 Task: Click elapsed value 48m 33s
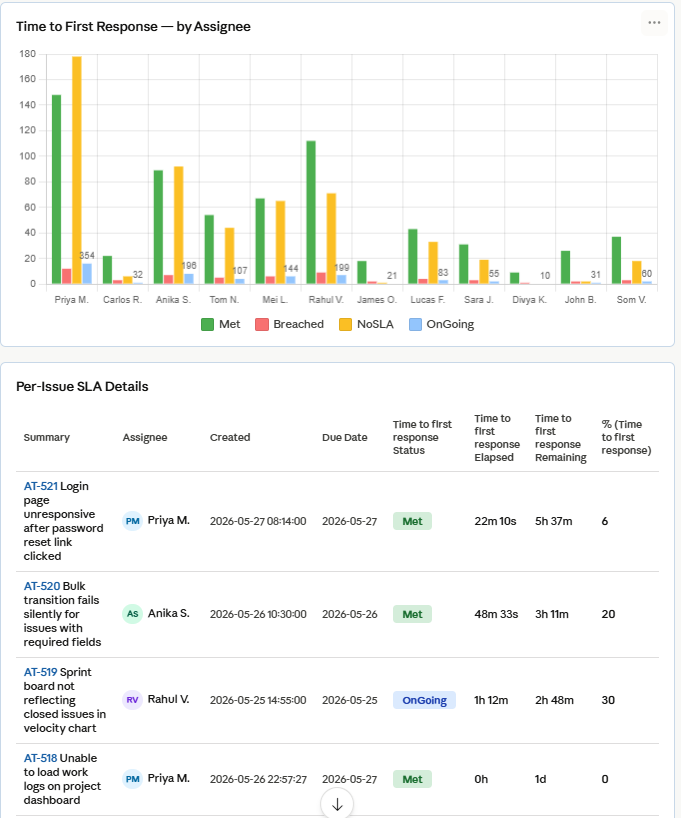(496, 614)
